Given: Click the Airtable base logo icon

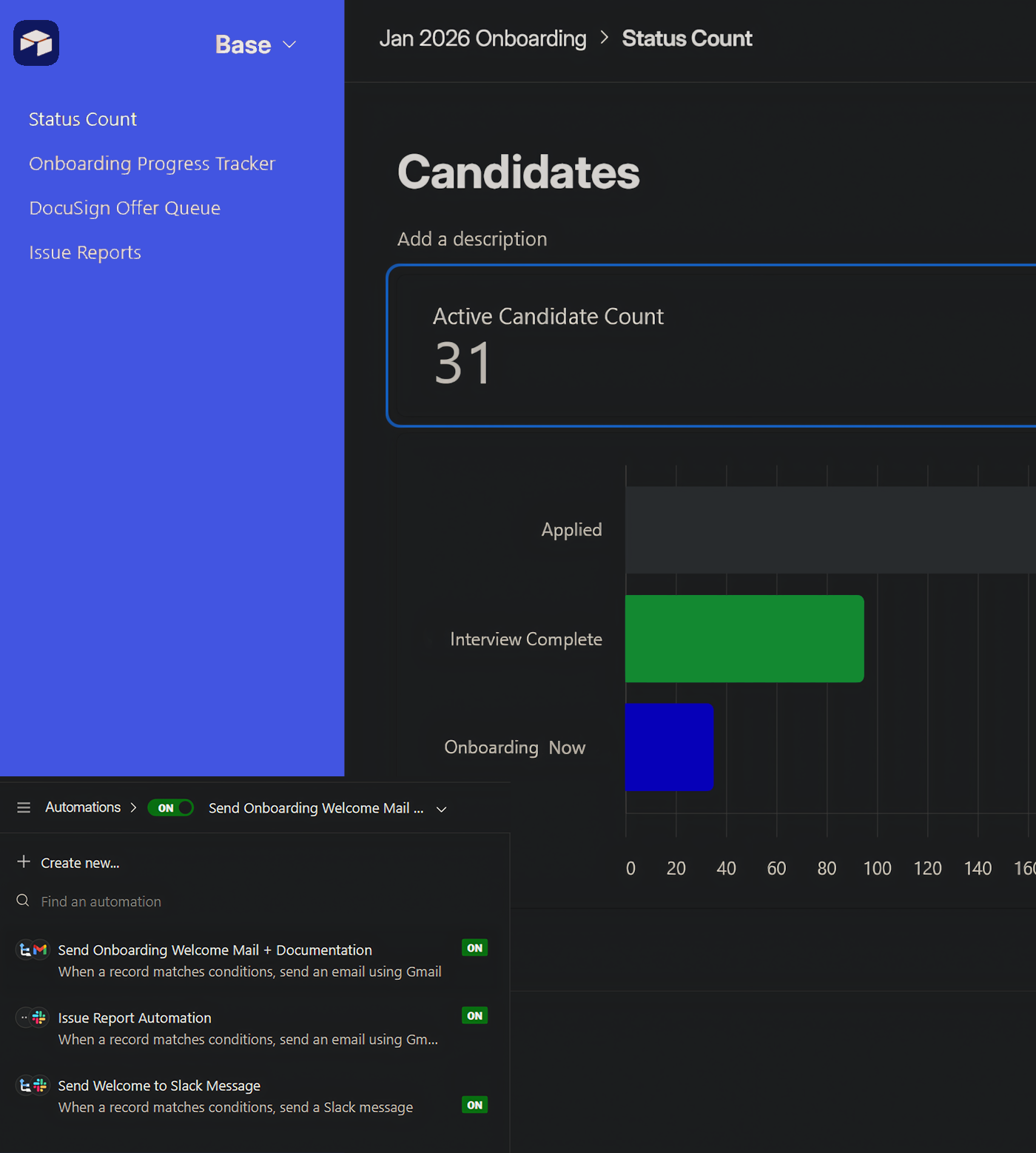Looking at the screenshot, I should point(36,43).
